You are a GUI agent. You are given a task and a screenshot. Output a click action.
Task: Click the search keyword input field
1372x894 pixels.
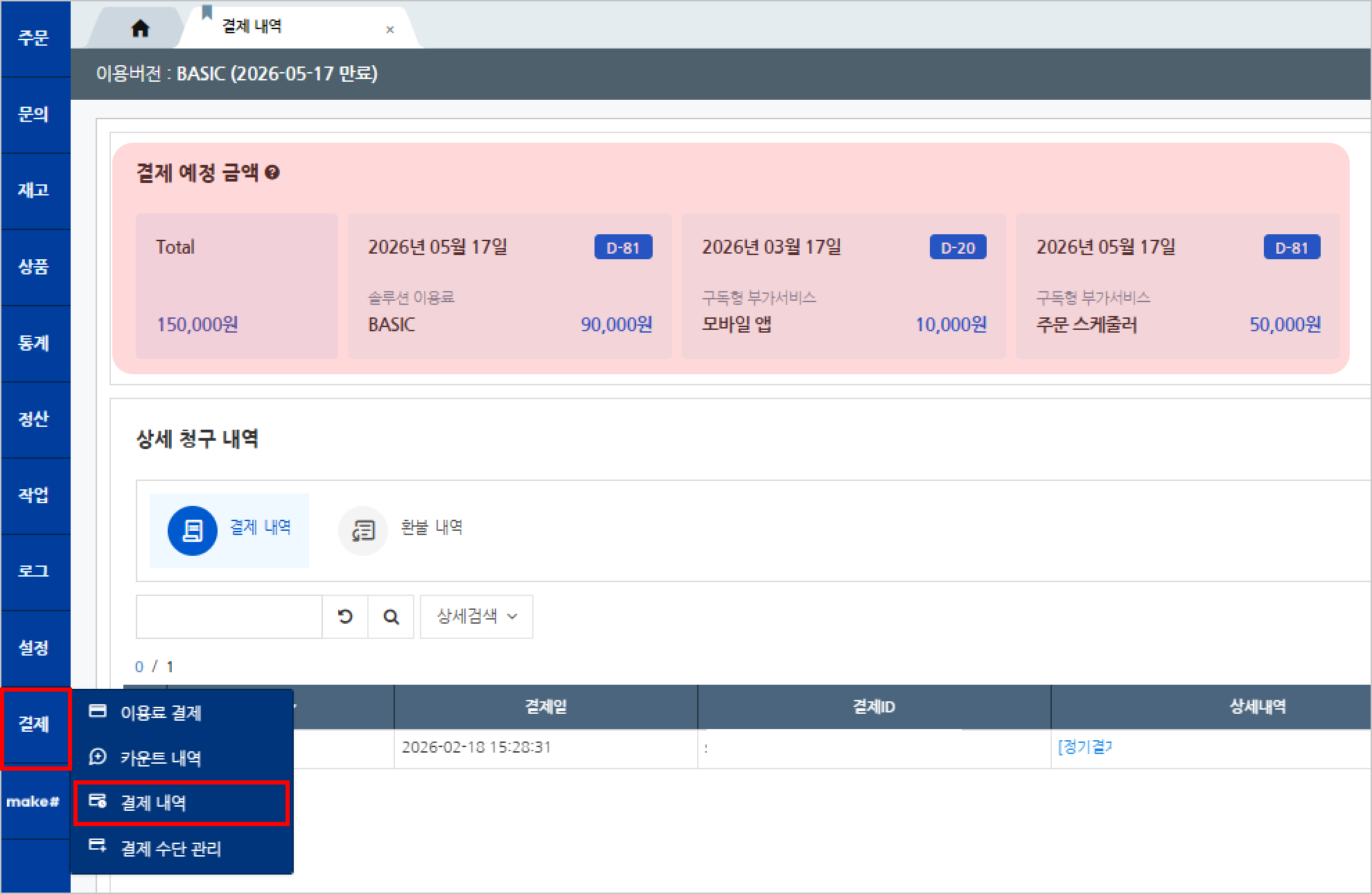click(229, 616)
